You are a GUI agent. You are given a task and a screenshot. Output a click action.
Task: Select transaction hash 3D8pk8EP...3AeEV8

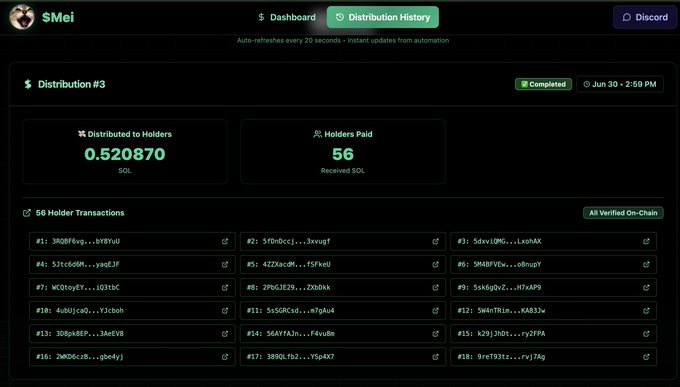90,334
